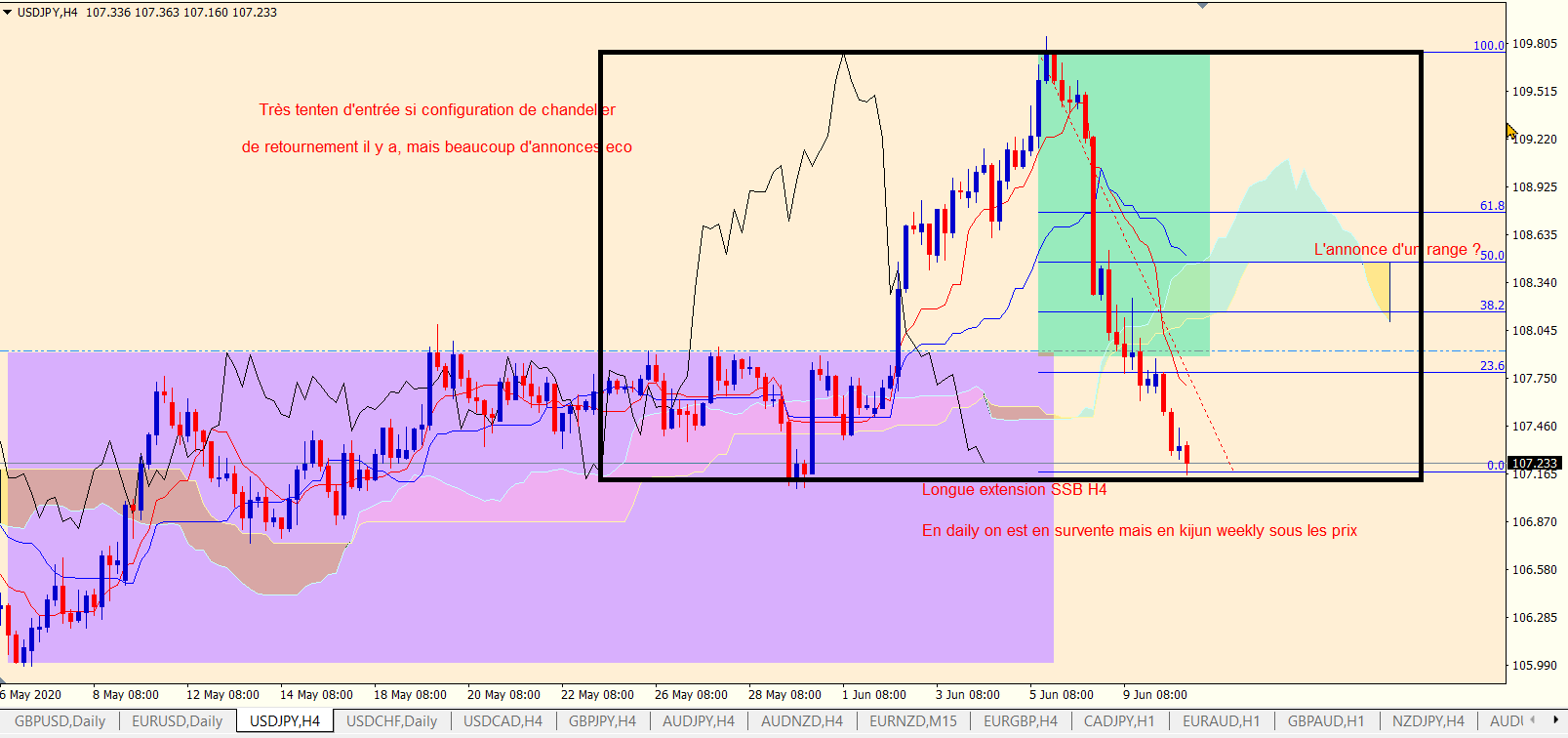Click the tab-scroll right arrow
1568x738 pixels.
click(1555, 720)
